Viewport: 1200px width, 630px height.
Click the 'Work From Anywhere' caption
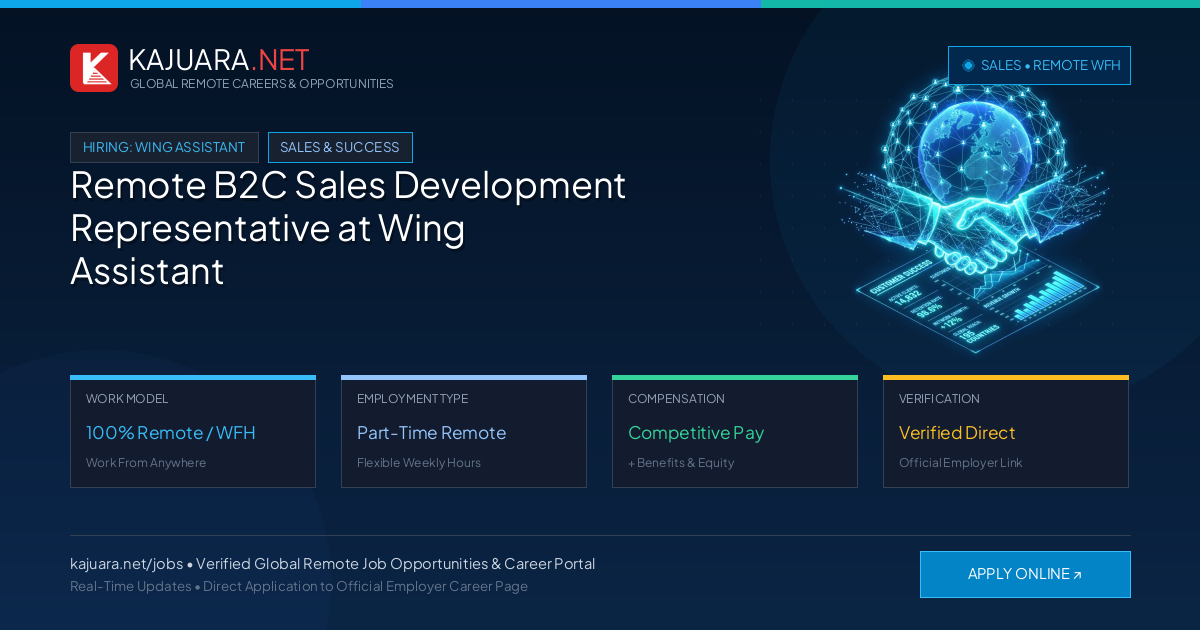(146, 463)
